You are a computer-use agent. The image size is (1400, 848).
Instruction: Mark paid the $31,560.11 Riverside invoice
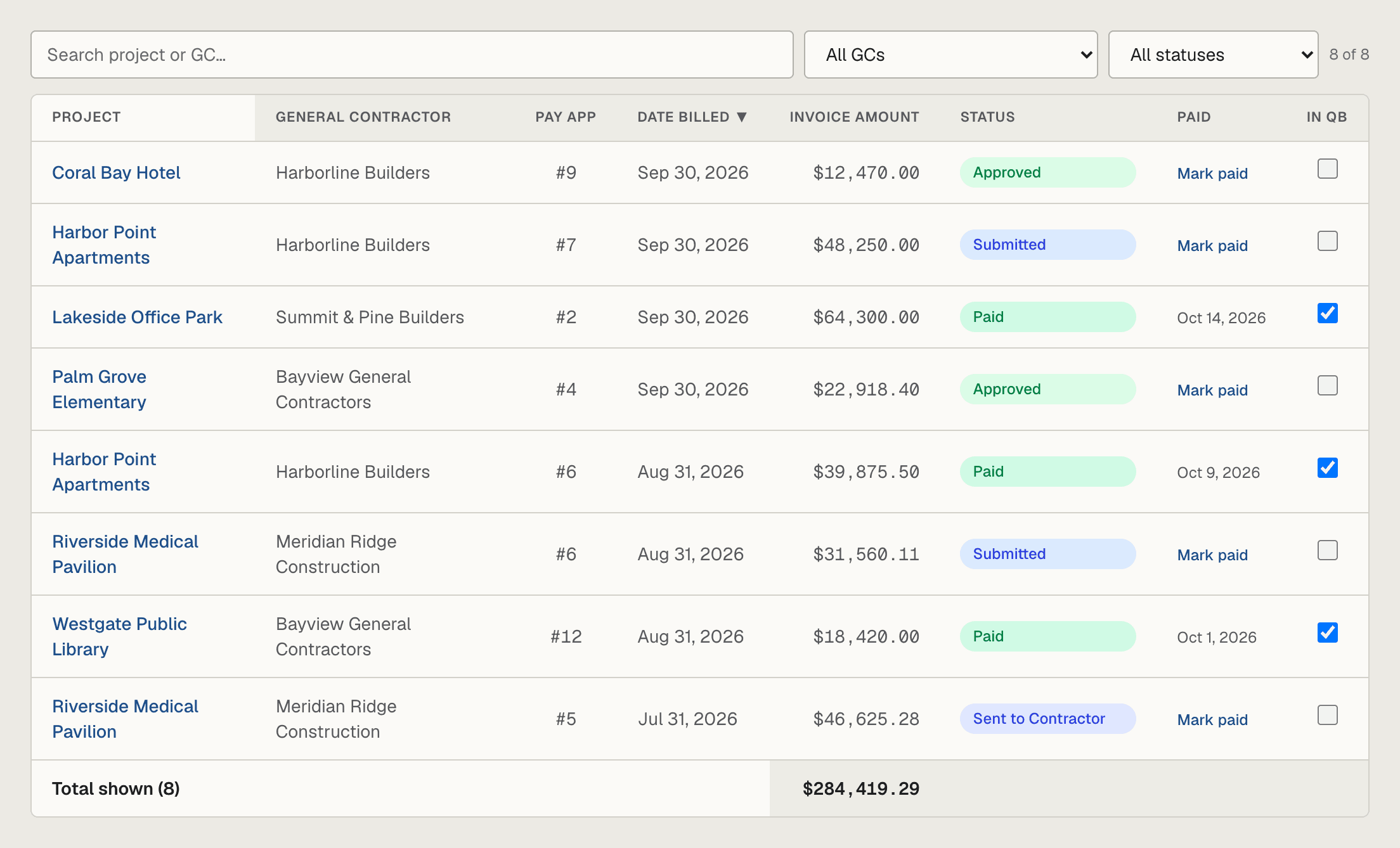click(x=1212, y=555)
